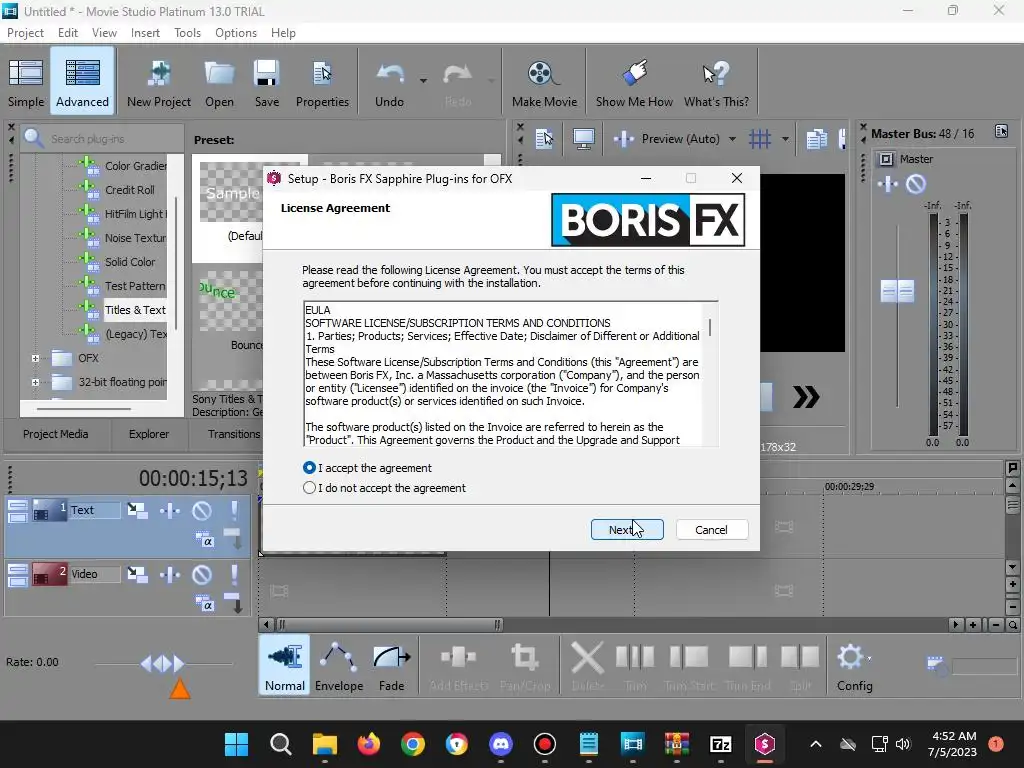Click Cancel in the setup dialog

(x=711, y=530)
